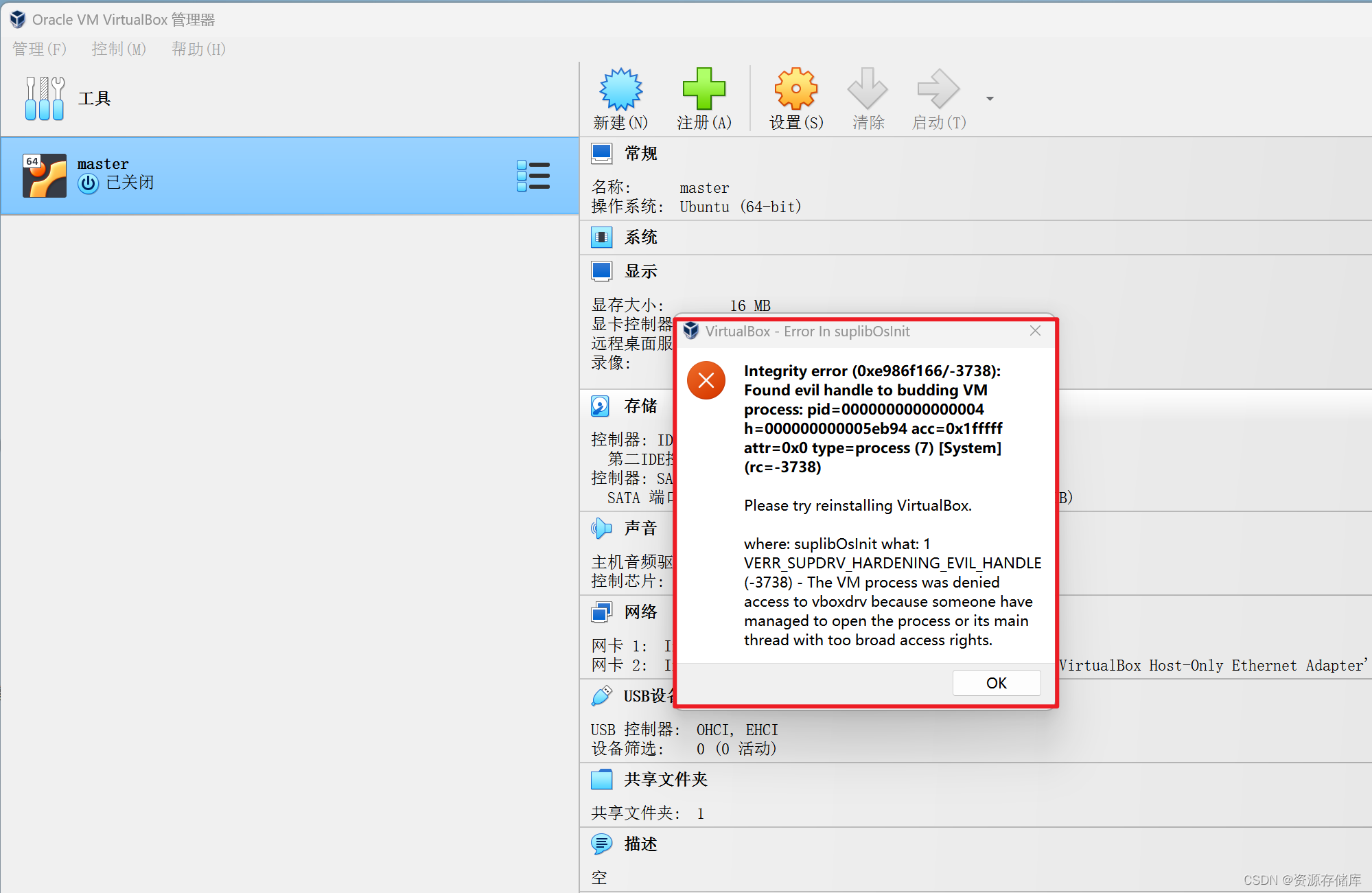Click the powered-off status icon of master
1372x893 pixels.
tap(88, 183)
